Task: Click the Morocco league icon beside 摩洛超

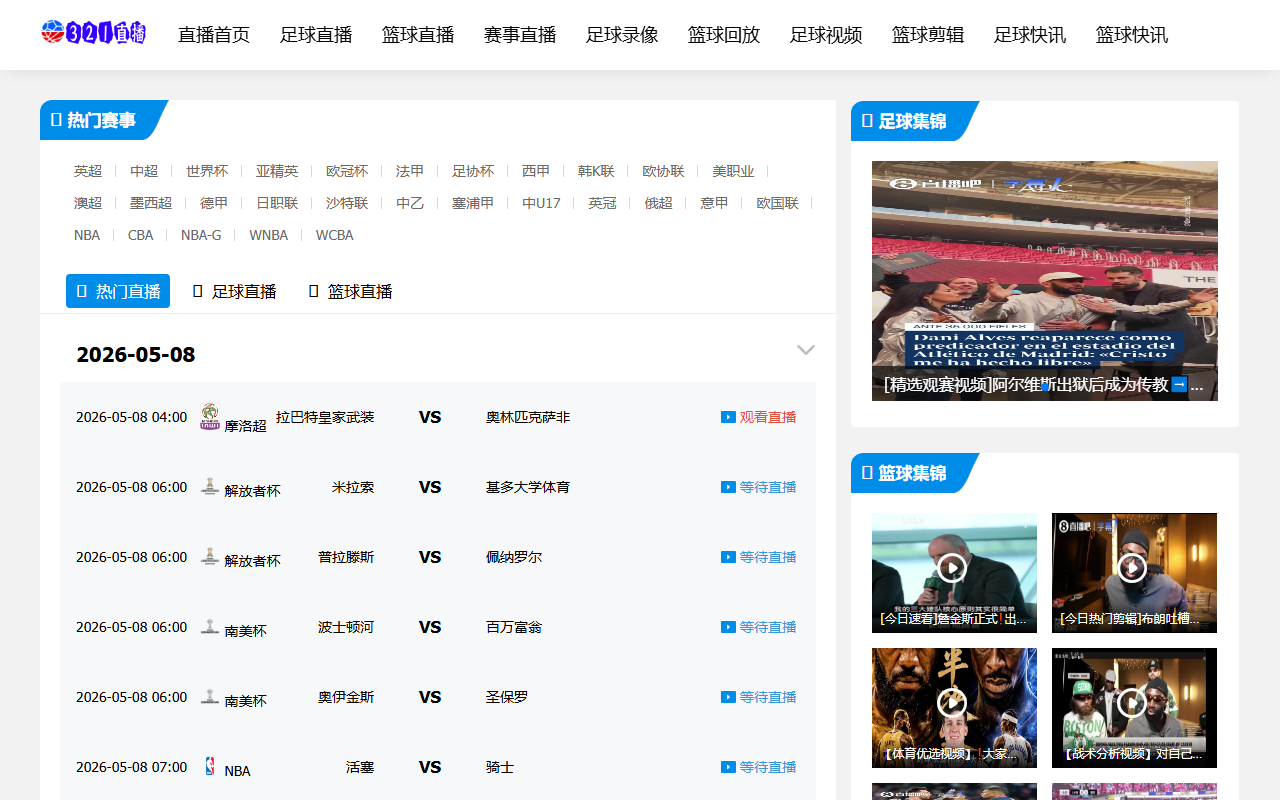Action: click(x=210, y=416)
